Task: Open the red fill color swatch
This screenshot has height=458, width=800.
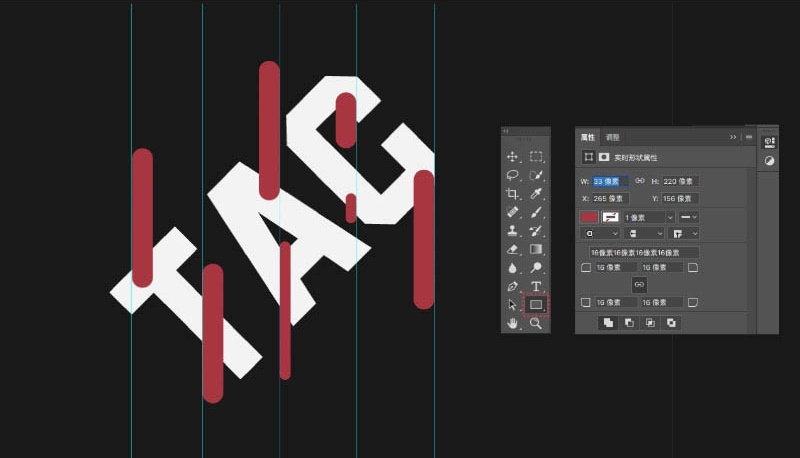Action: [589, 217]
